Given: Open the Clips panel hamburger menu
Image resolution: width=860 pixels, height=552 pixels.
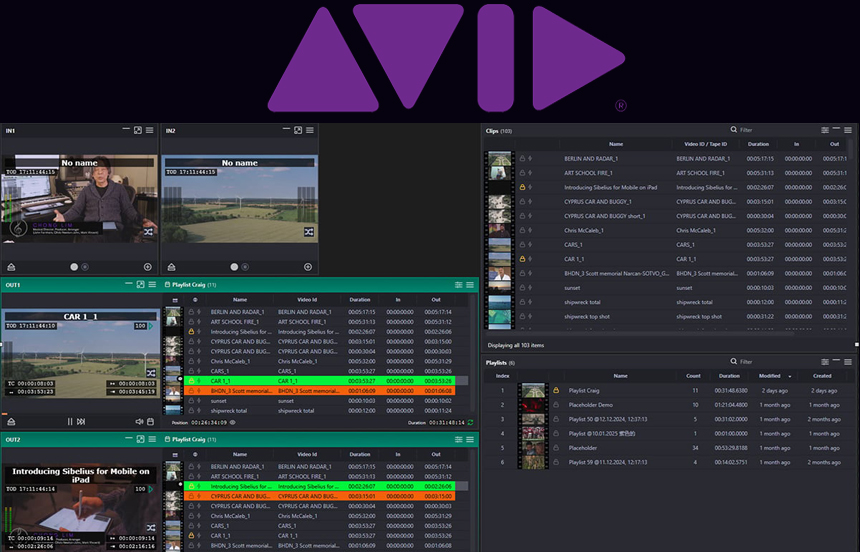Looking at the screenshot, I should point(848,130).
